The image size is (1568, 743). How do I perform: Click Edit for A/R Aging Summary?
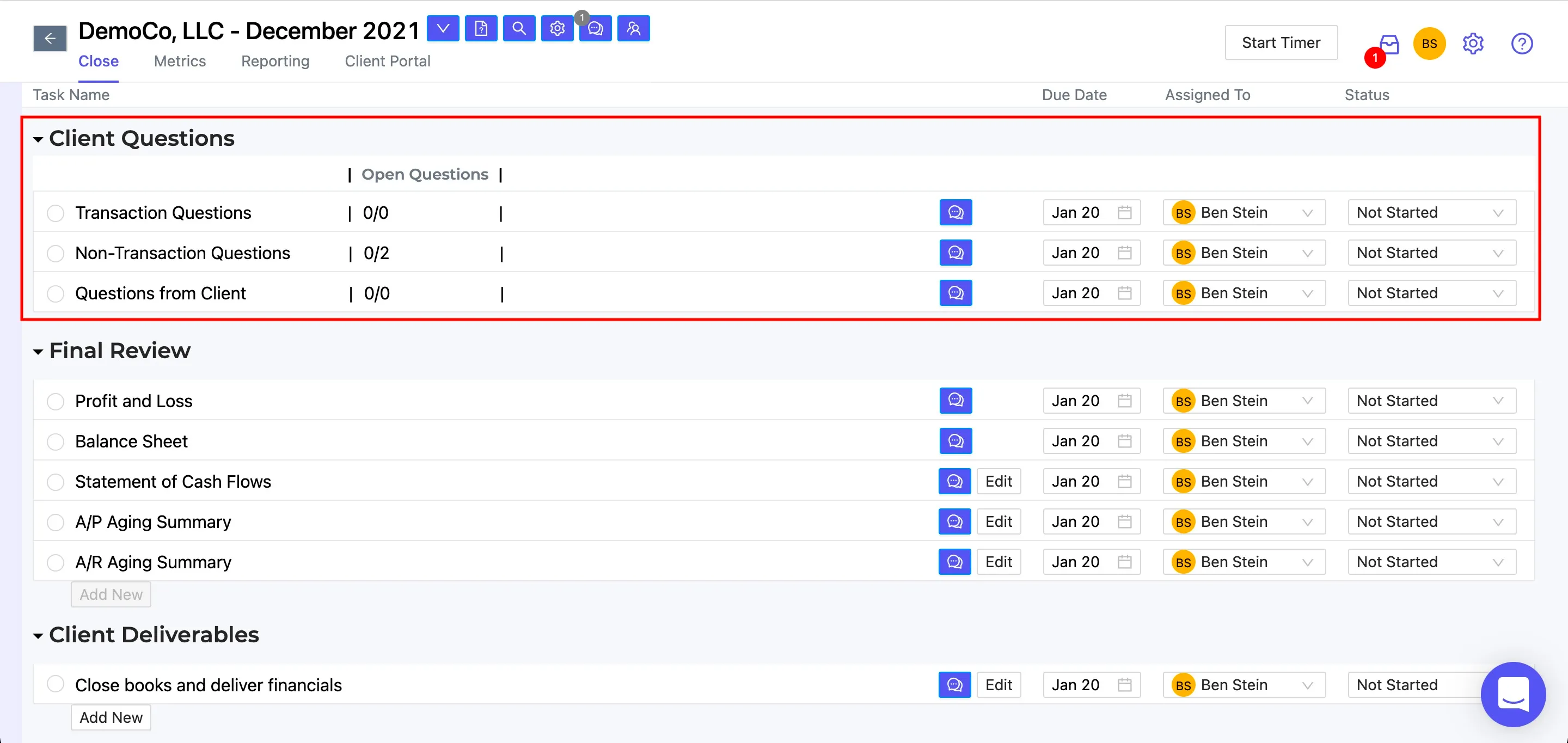999,562
